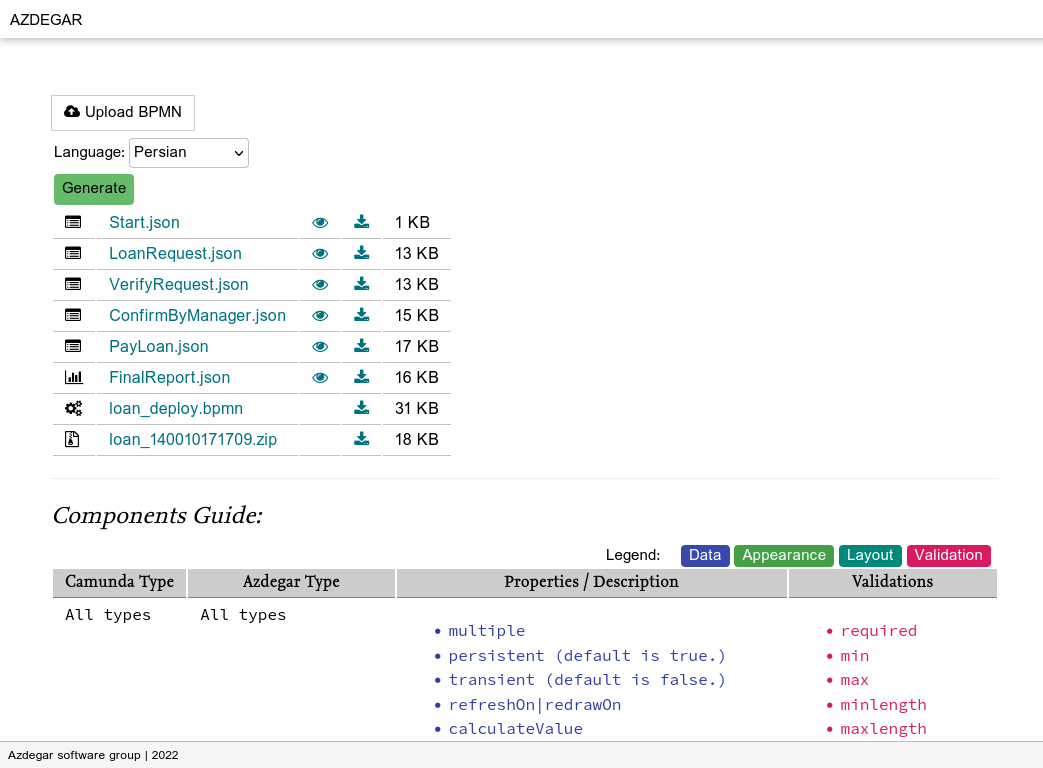Open the PayLoan.json link
The width and height of the screenshot is (1043, 768).
coord(159,346)
